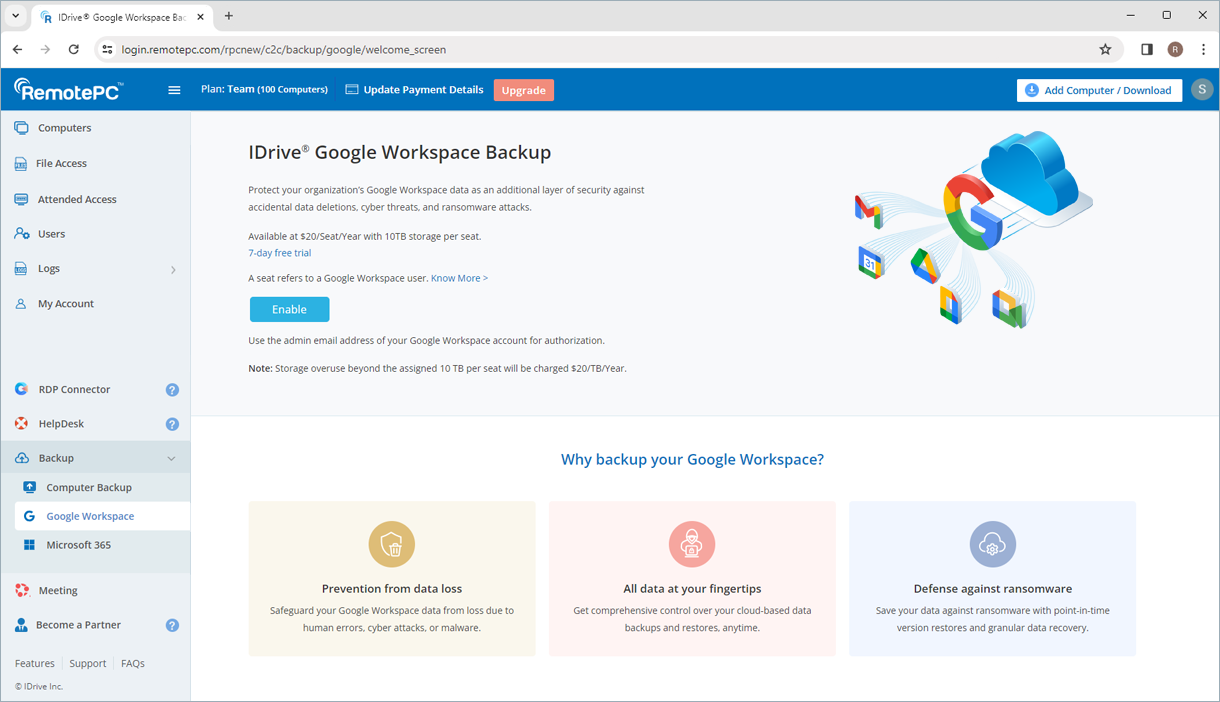Open the tab search dropdown

[16, 16]
